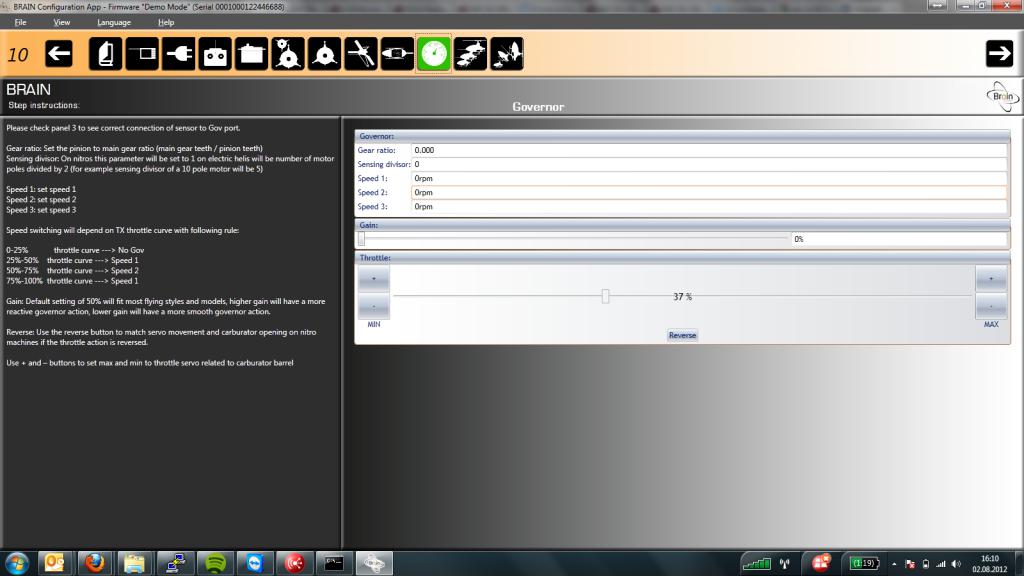Toggle the throttle Reverse button
The image size is (1024, 576).
(682, 335)
